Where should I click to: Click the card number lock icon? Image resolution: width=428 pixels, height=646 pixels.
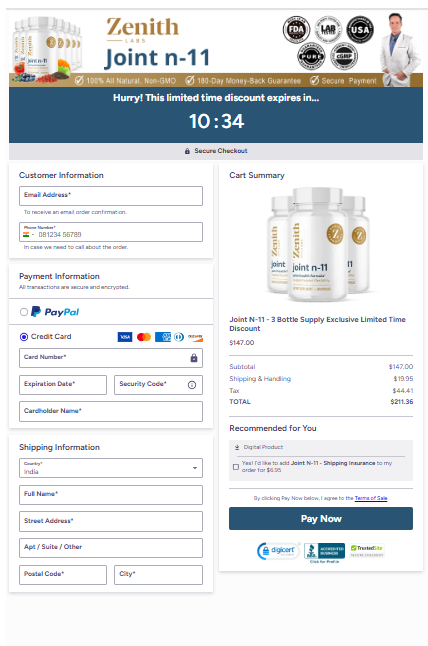click(194, 358)
